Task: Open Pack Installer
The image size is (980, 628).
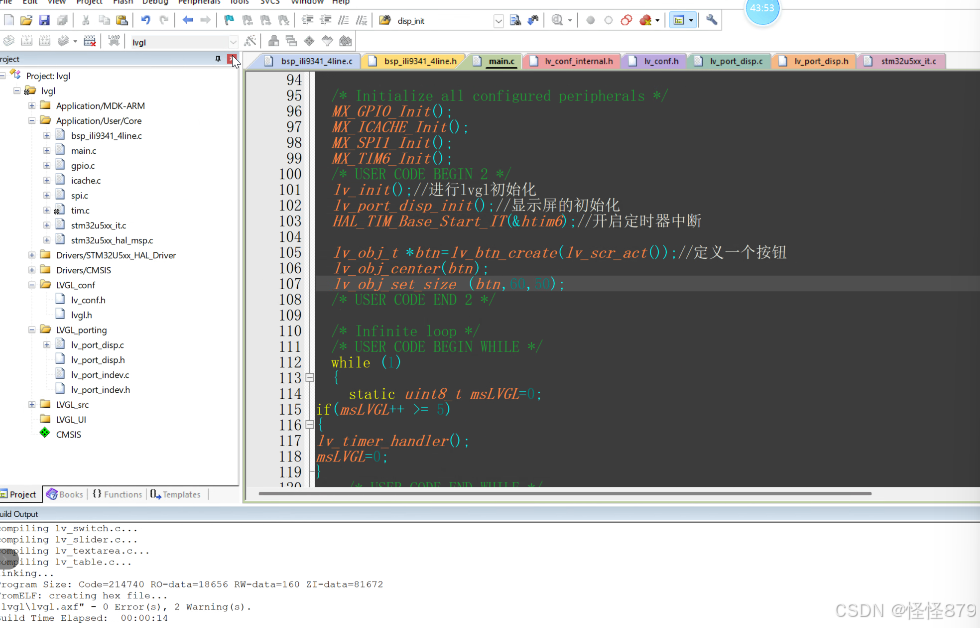Action: 345,41
